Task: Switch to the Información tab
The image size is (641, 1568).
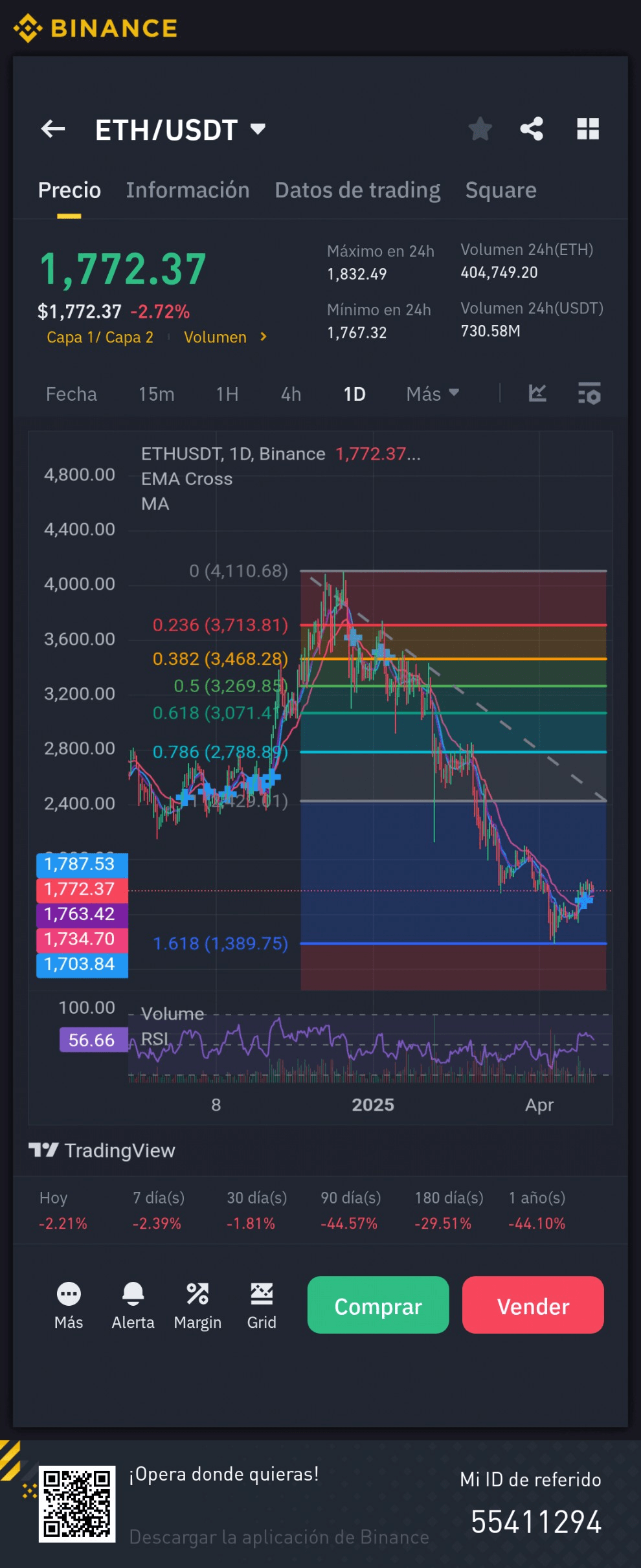Action: (x=188, y=190)
